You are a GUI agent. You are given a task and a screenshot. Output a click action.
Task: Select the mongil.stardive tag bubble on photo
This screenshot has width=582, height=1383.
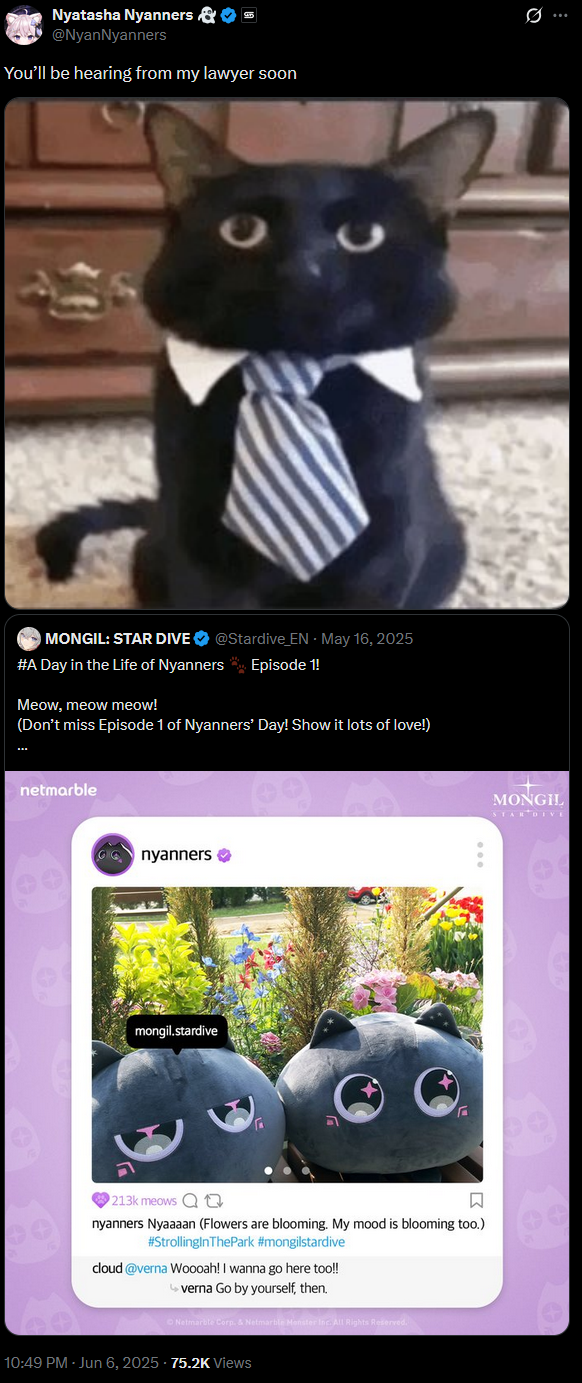pos(177,1031)
